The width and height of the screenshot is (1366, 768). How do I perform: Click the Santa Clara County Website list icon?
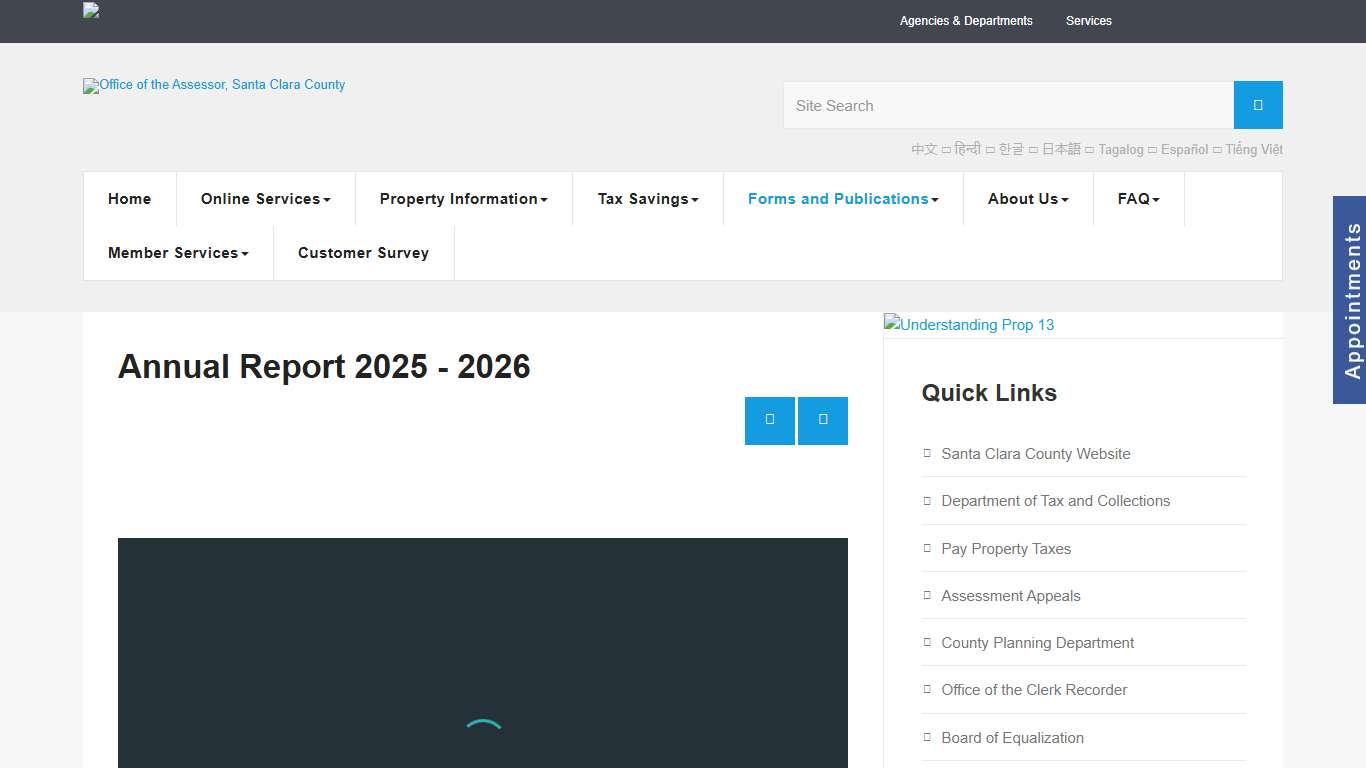[x=927, y=453]
